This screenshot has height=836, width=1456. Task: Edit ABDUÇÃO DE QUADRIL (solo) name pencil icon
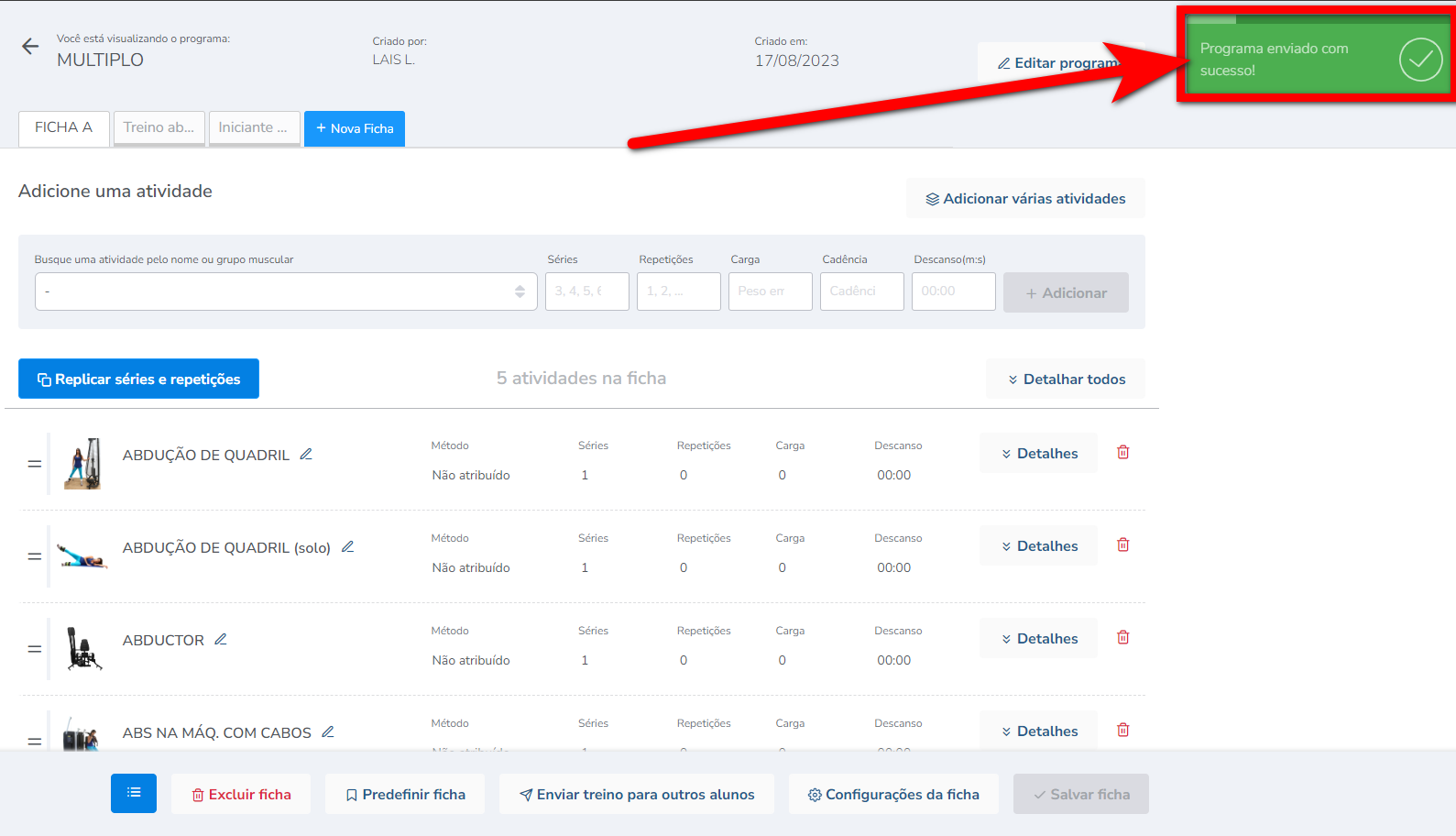click(x=347, y=547)
